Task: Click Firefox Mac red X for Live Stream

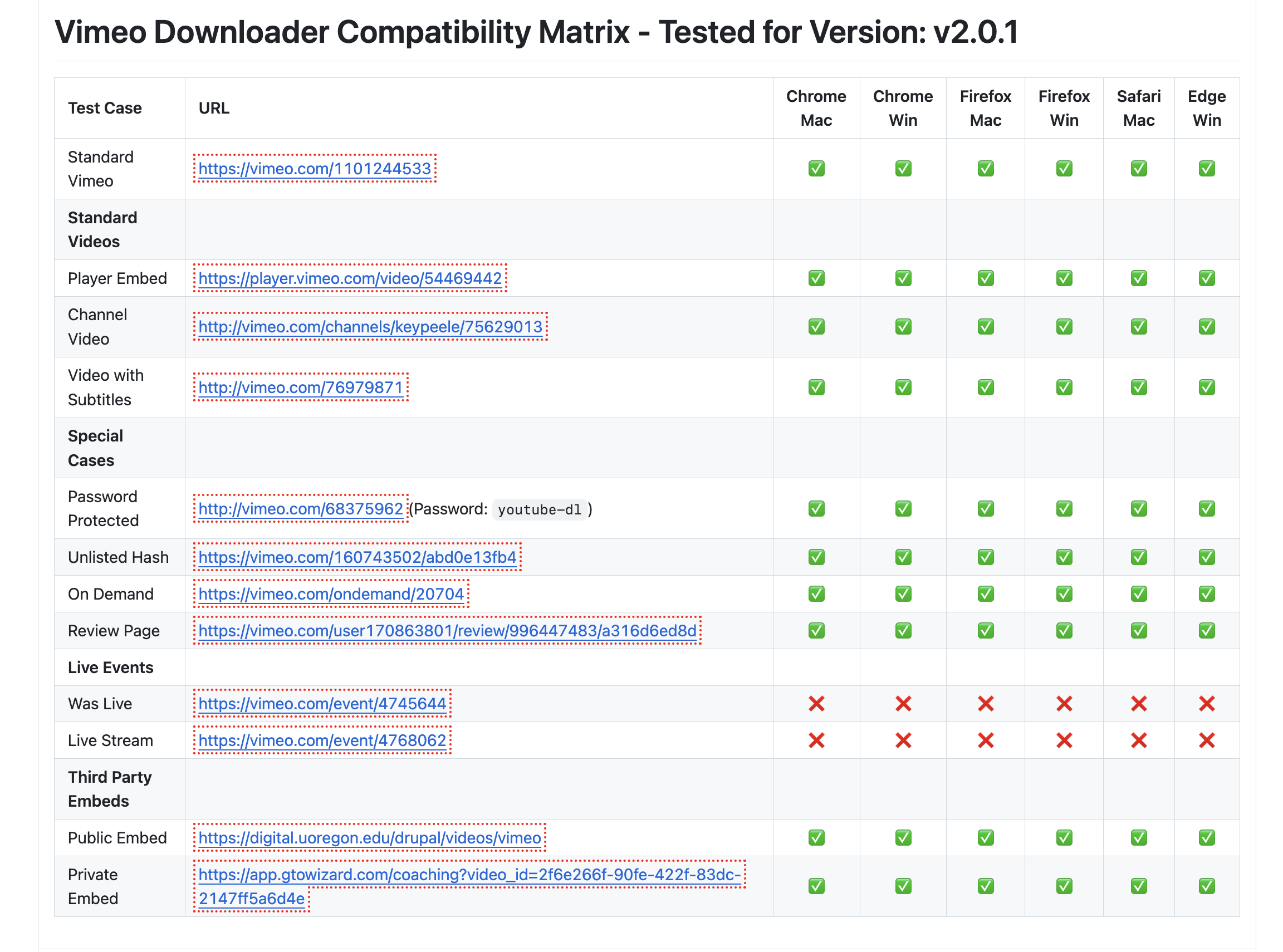Action: 986,740
